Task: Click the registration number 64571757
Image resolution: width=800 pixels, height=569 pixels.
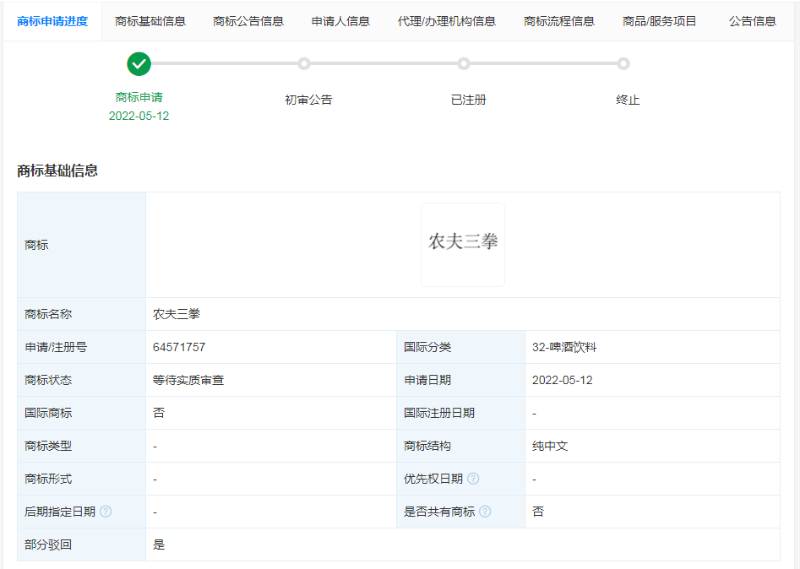Action: (x=179, y=347)
